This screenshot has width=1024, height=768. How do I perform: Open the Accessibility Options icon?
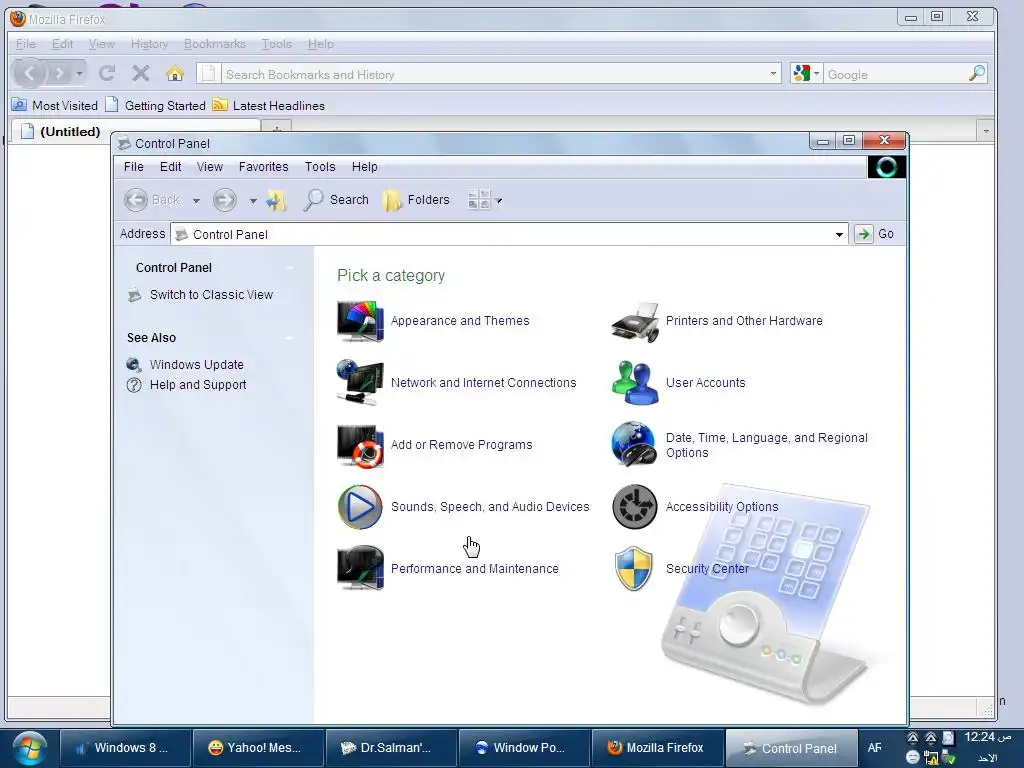(635, 507)
